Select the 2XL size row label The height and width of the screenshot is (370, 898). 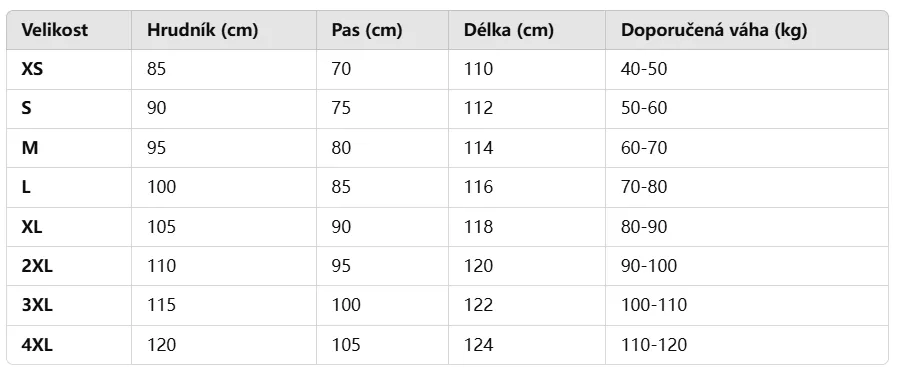click(x=37, y=266)
